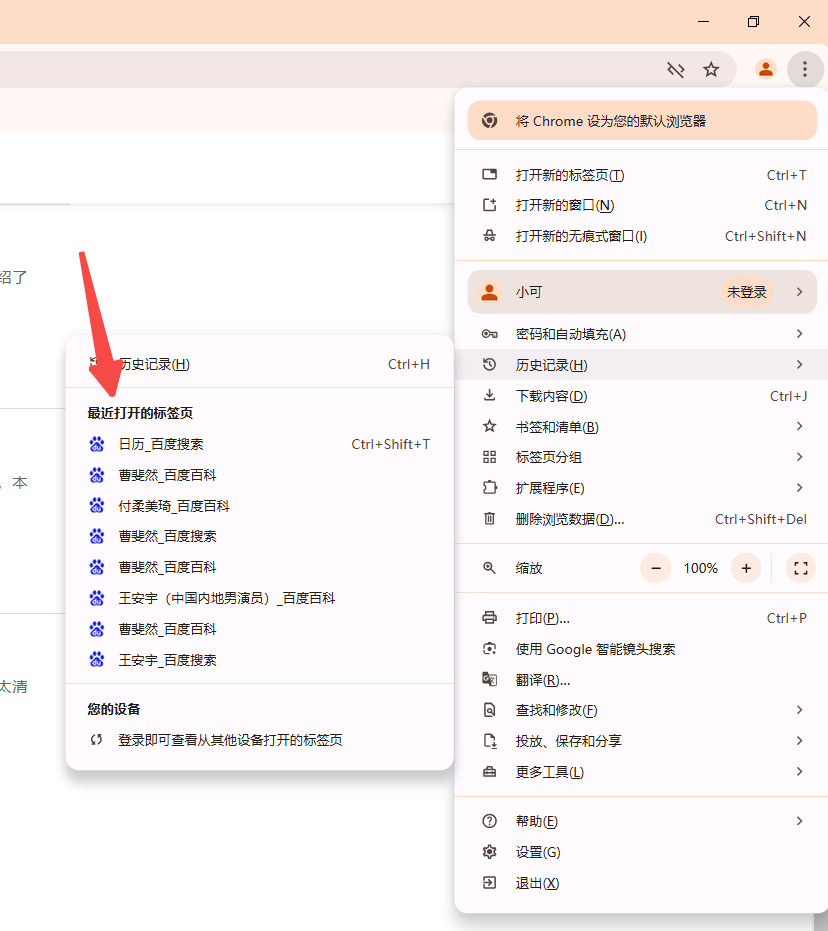828x931 pixels.
Task: Reopen 曹斐然_百度搜索 recent tab
Action: (260, 536)
